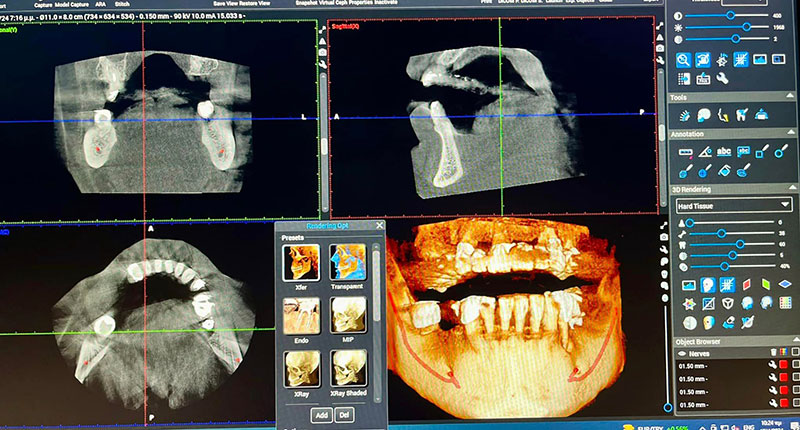
Task: Click the red swatch in second nerve row
Action: [x=784, y=378]
